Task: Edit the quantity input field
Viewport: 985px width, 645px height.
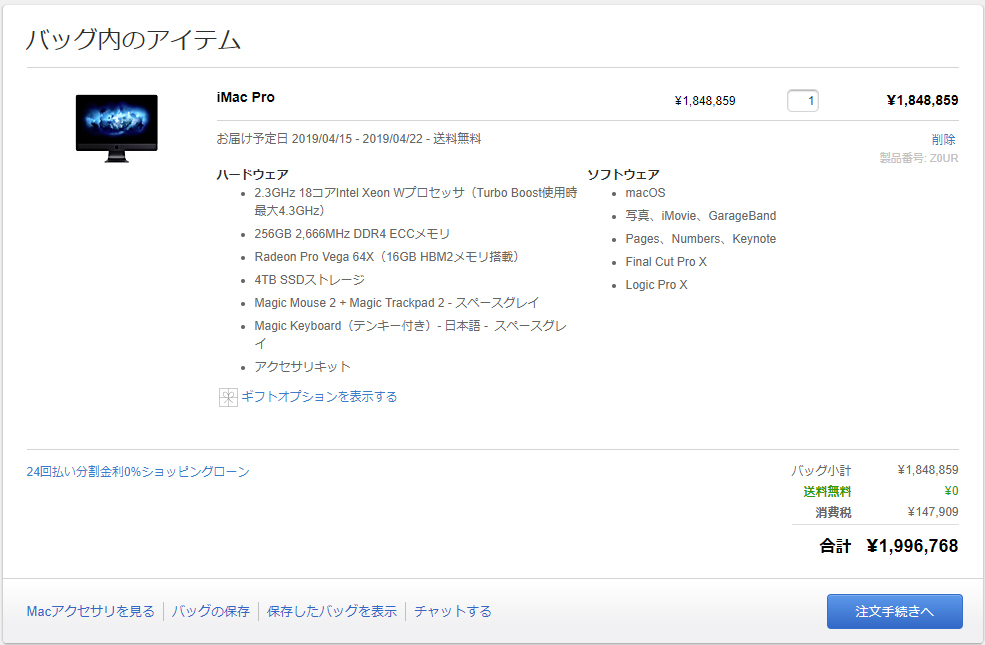Action: pos(803,100)
